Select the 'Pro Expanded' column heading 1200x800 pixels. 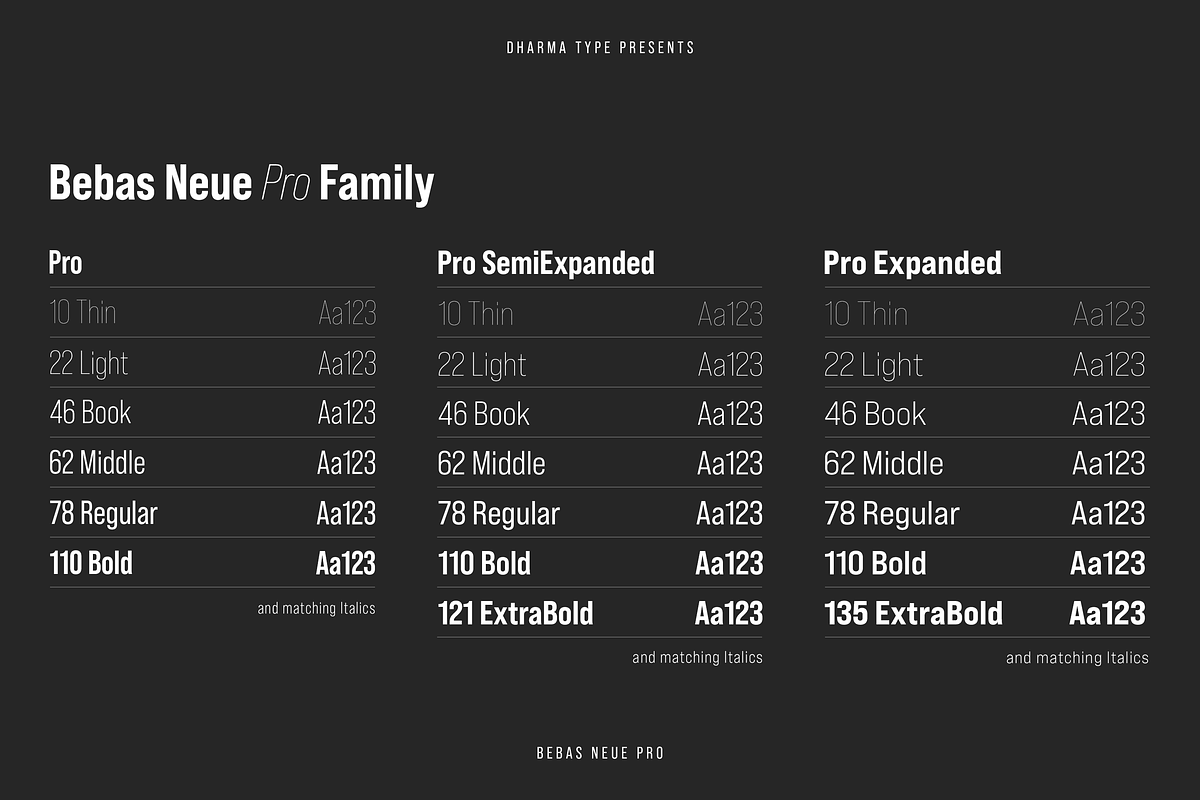(x=912, y=263)
